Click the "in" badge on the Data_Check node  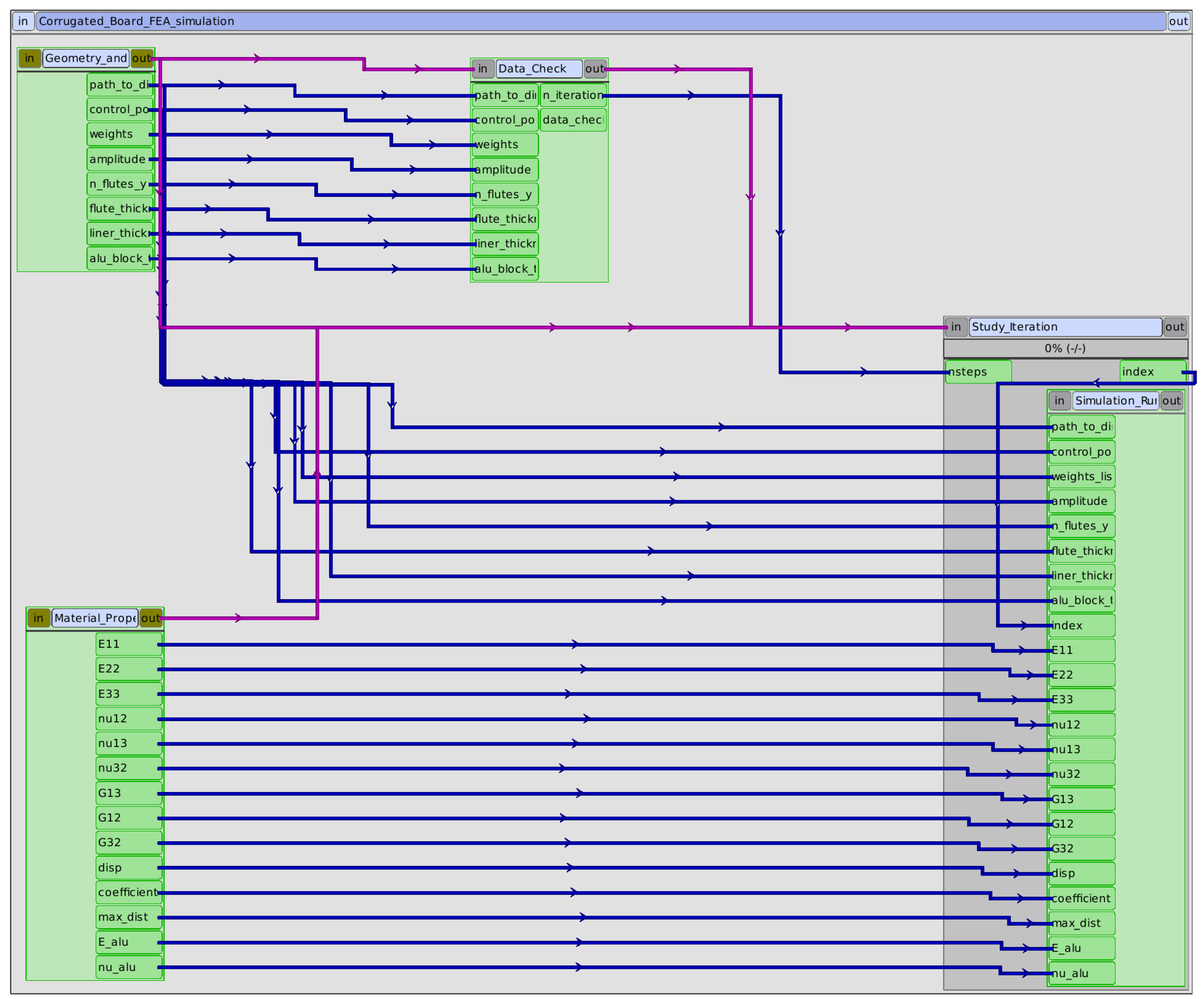pos(483,68)
